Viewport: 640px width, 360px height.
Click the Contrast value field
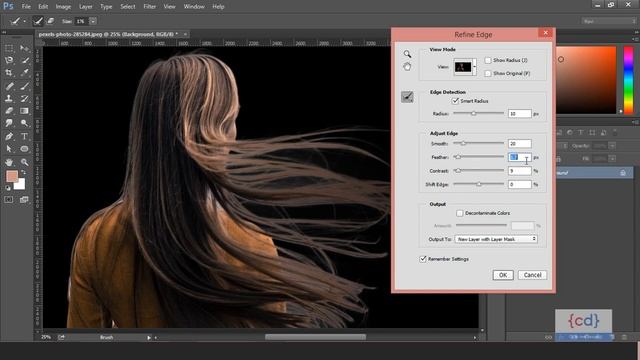(x=520, y=171)
